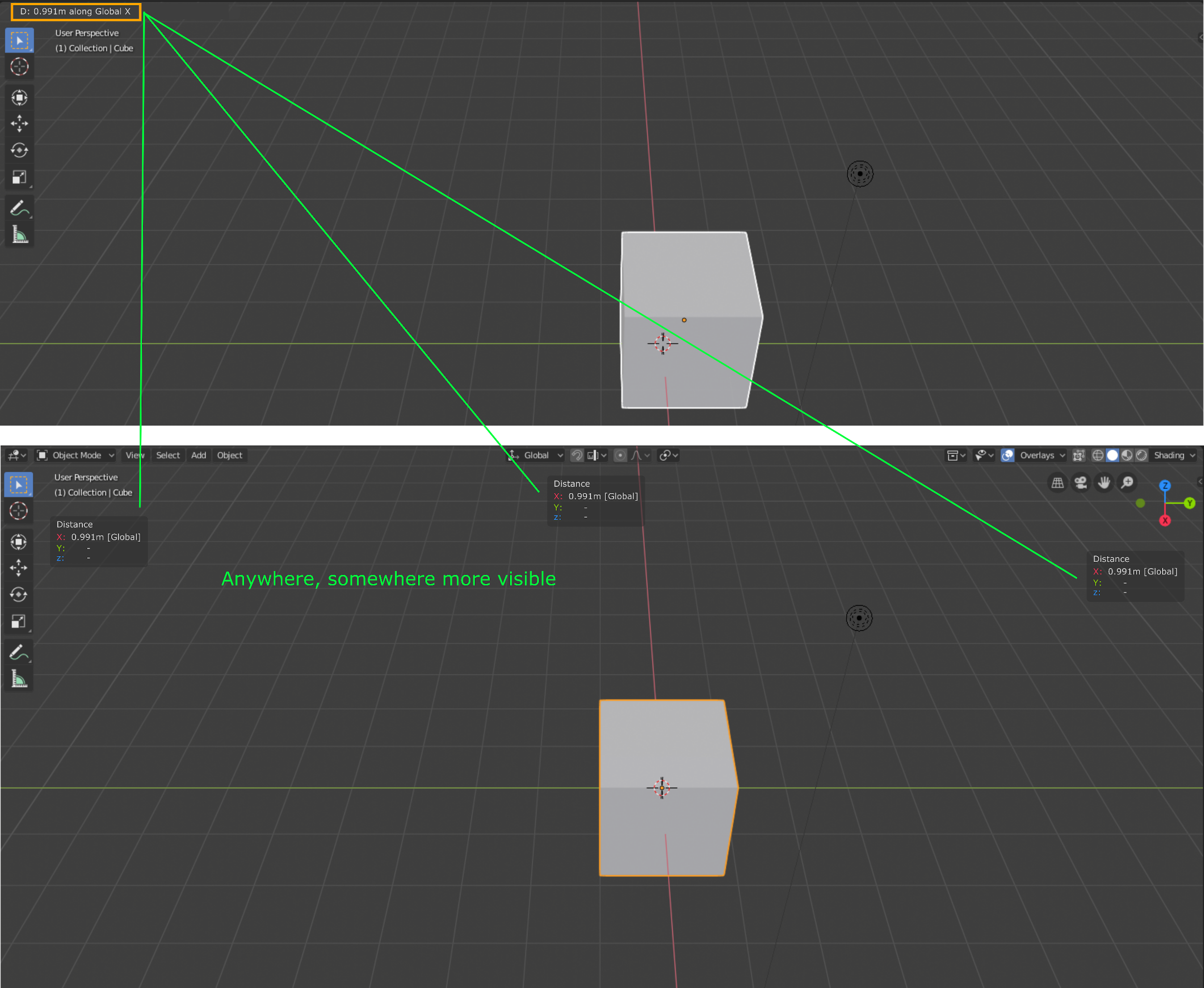Open the pivot point dropdown
Viewport: 1204px width, 988px height.
668,455
